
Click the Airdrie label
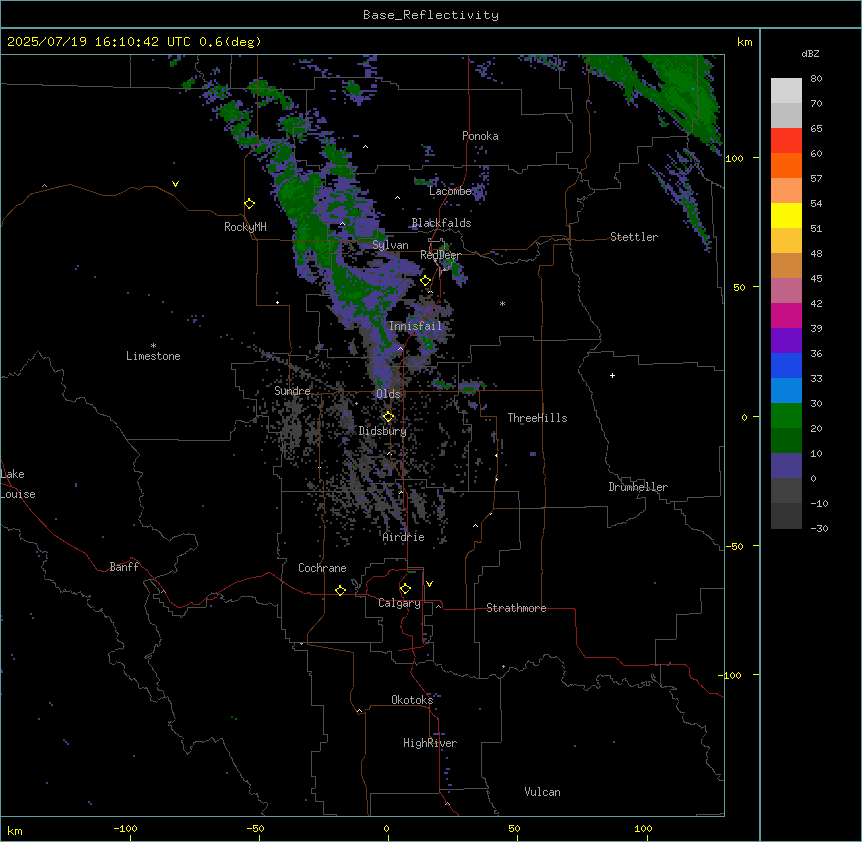[x=404, y=537]
